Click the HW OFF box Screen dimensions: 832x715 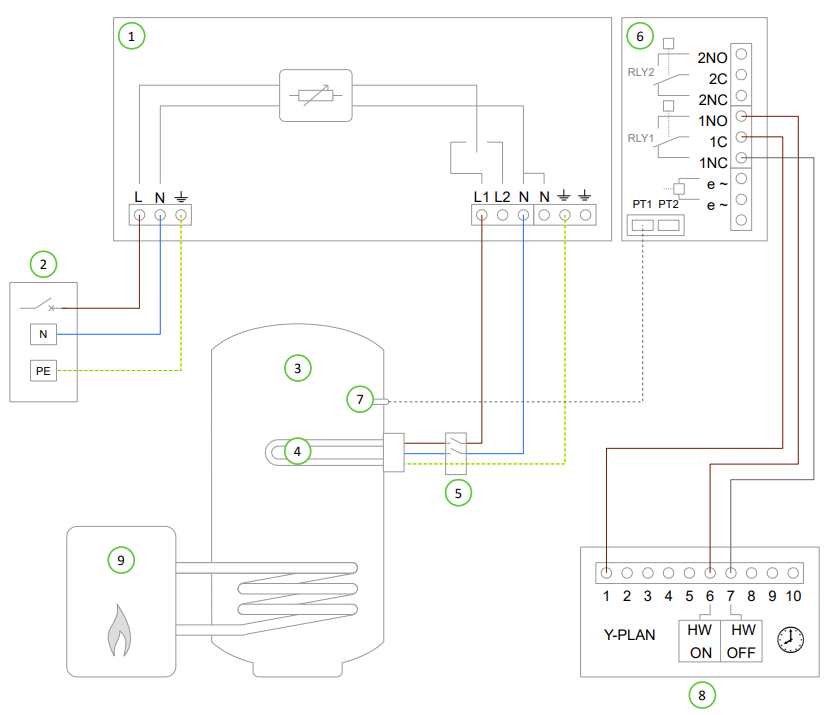(x=741, y=641)
